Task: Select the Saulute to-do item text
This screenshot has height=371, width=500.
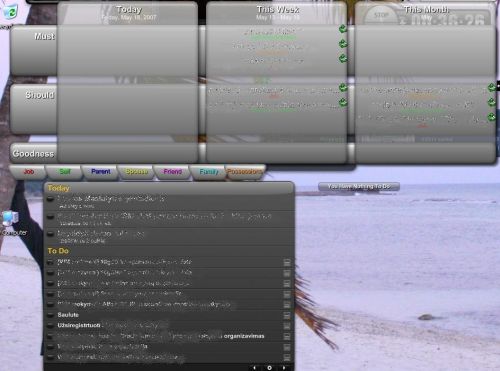Action: tap(68, 315)
